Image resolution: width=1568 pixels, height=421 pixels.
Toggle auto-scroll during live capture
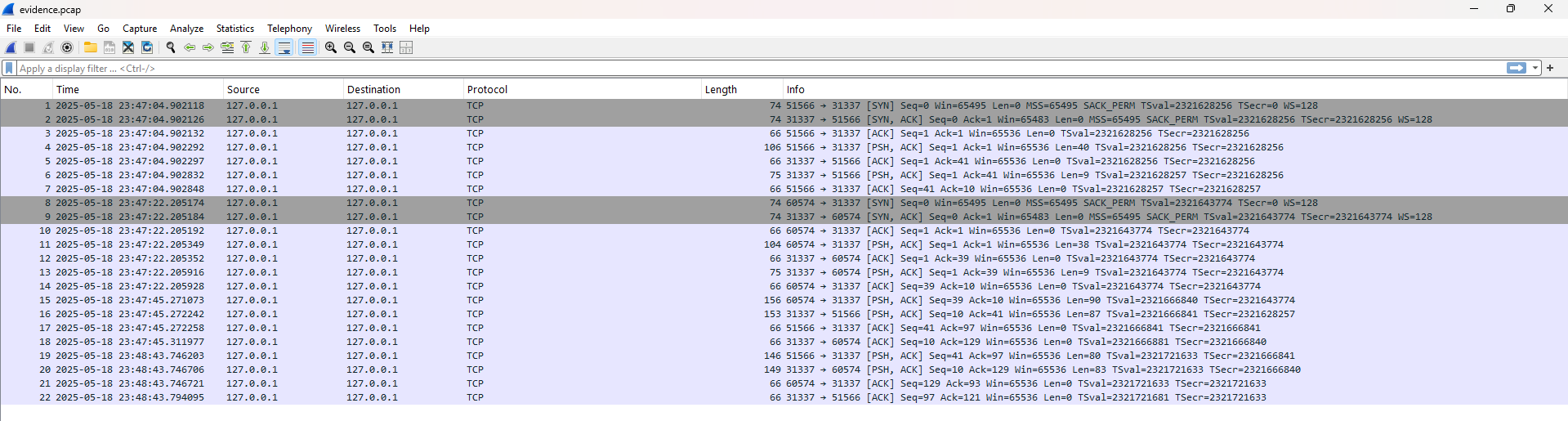[284, 47]
